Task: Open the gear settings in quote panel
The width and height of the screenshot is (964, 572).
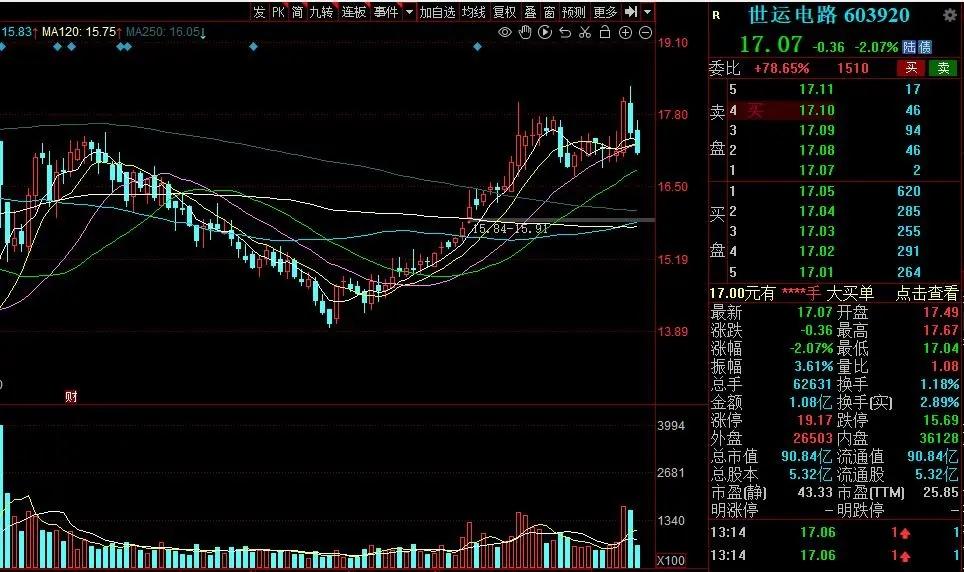Action: coord(950,15)
